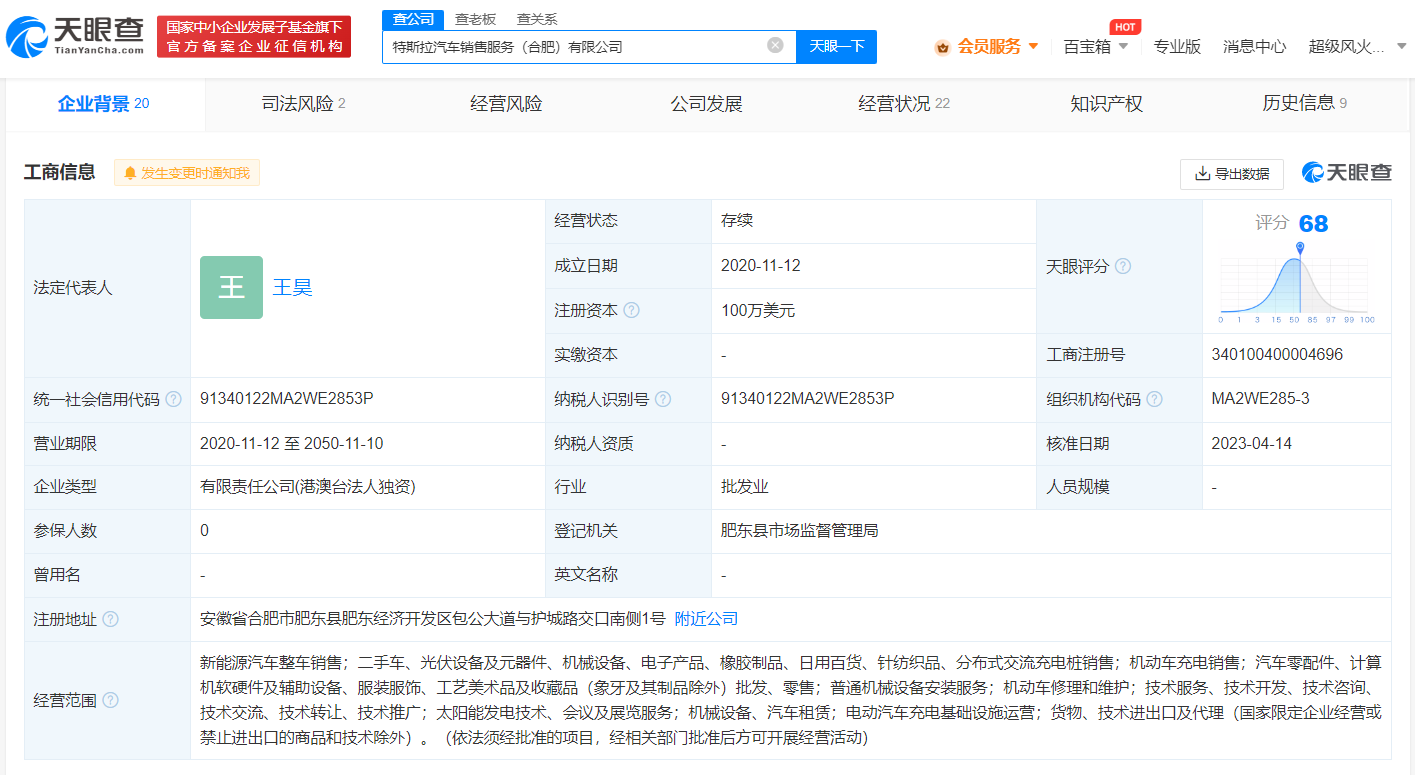Open the 附近公司 link
Image resolution: width=1415 pixels, height=775 pixels.
(x=706, y=619)
